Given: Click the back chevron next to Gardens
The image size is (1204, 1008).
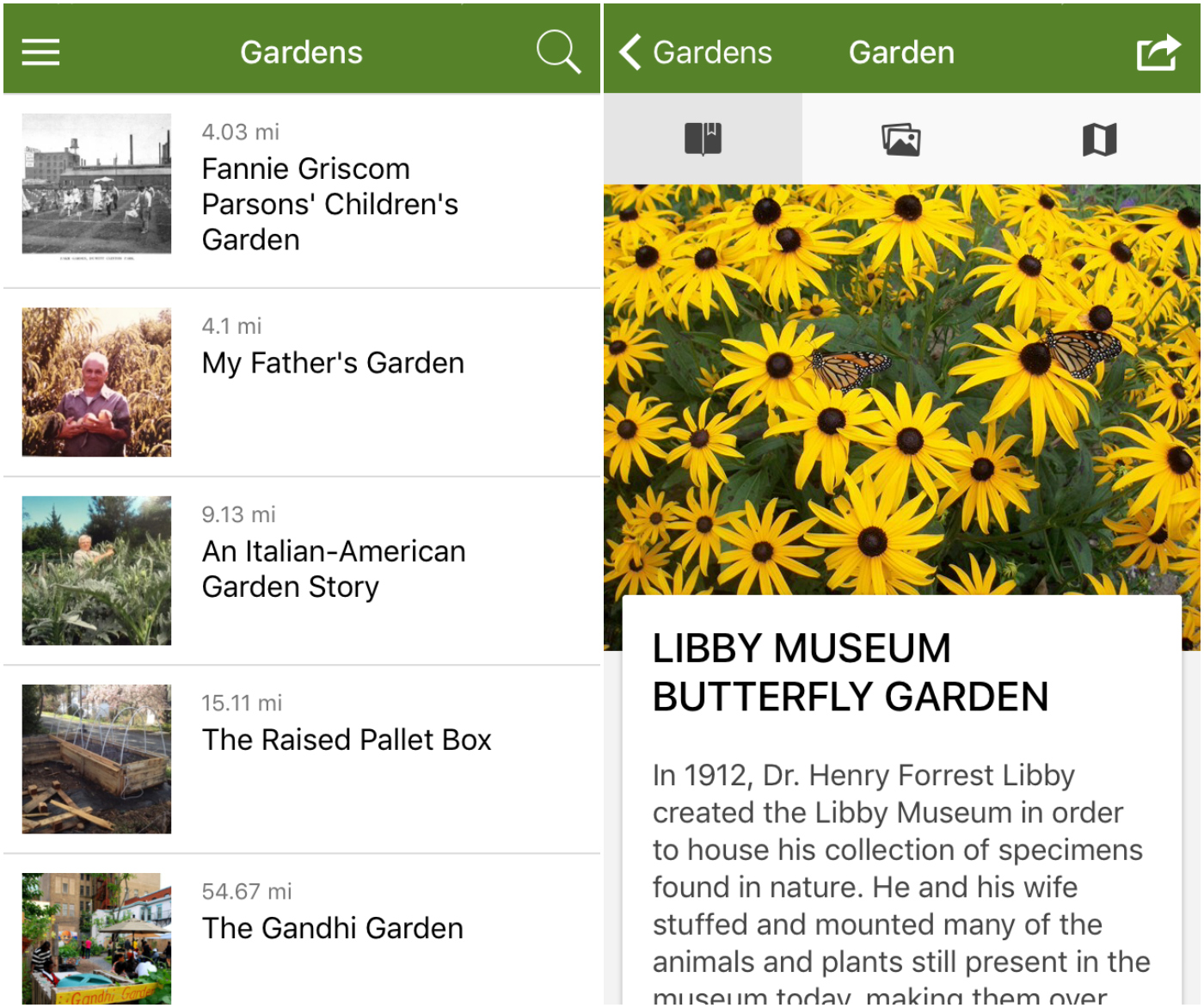Looking at the screenshot, I should click(627, 52).
